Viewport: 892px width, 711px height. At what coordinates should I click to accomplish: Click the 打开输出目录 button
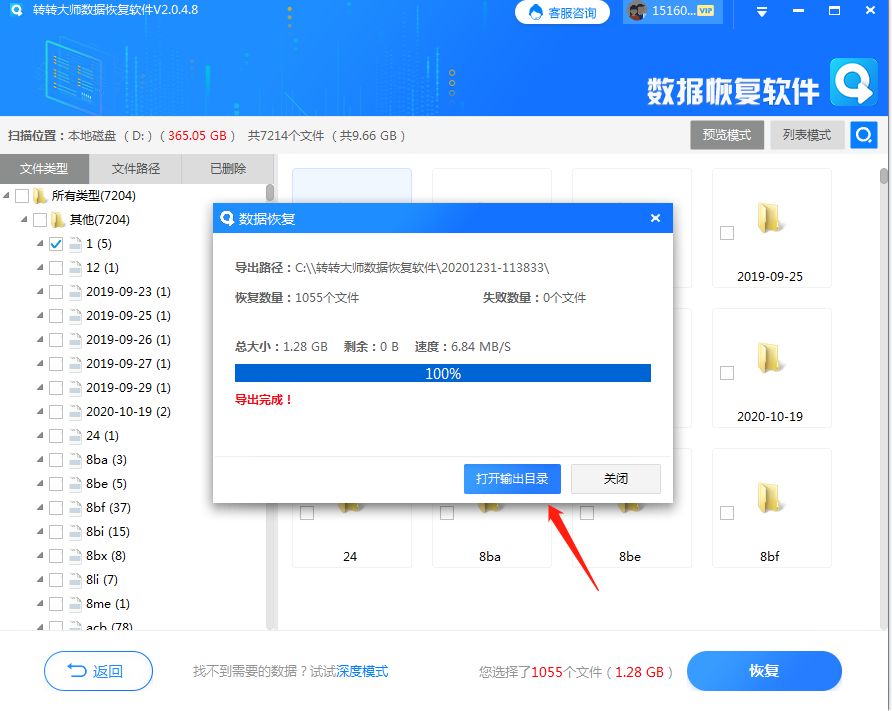click(512, 478)
